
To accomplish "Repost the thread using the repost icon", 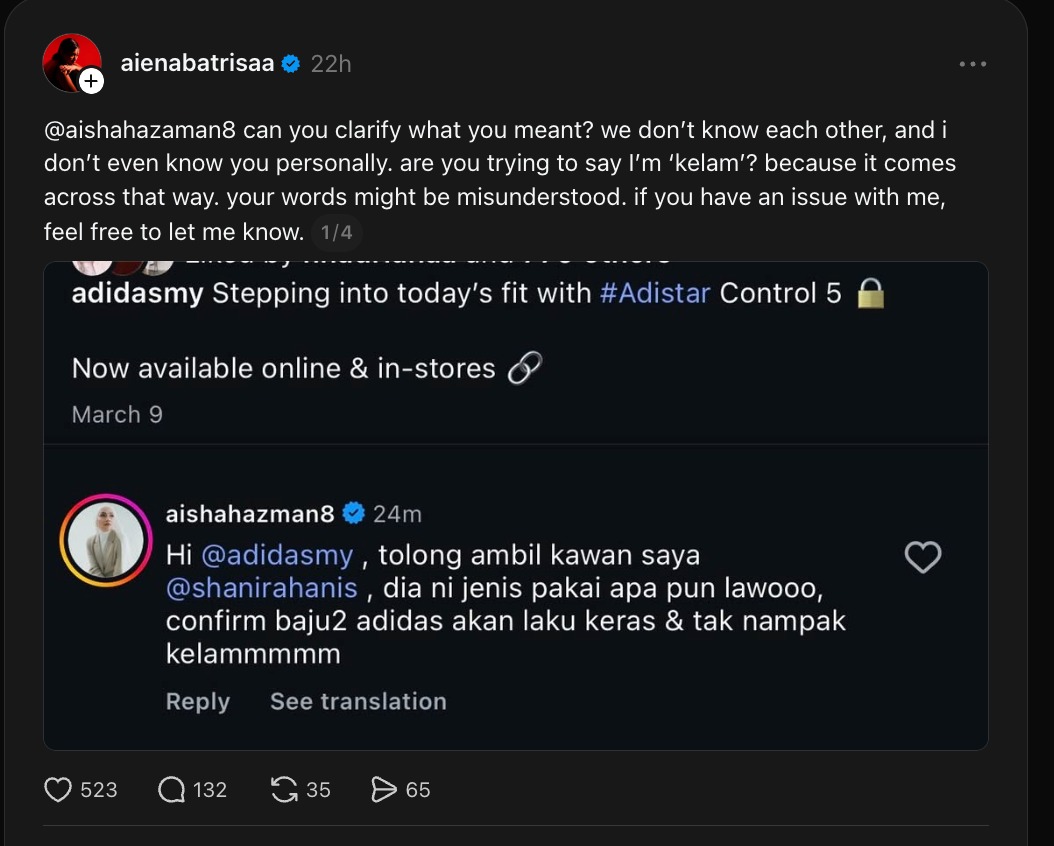I will point(286,790).
